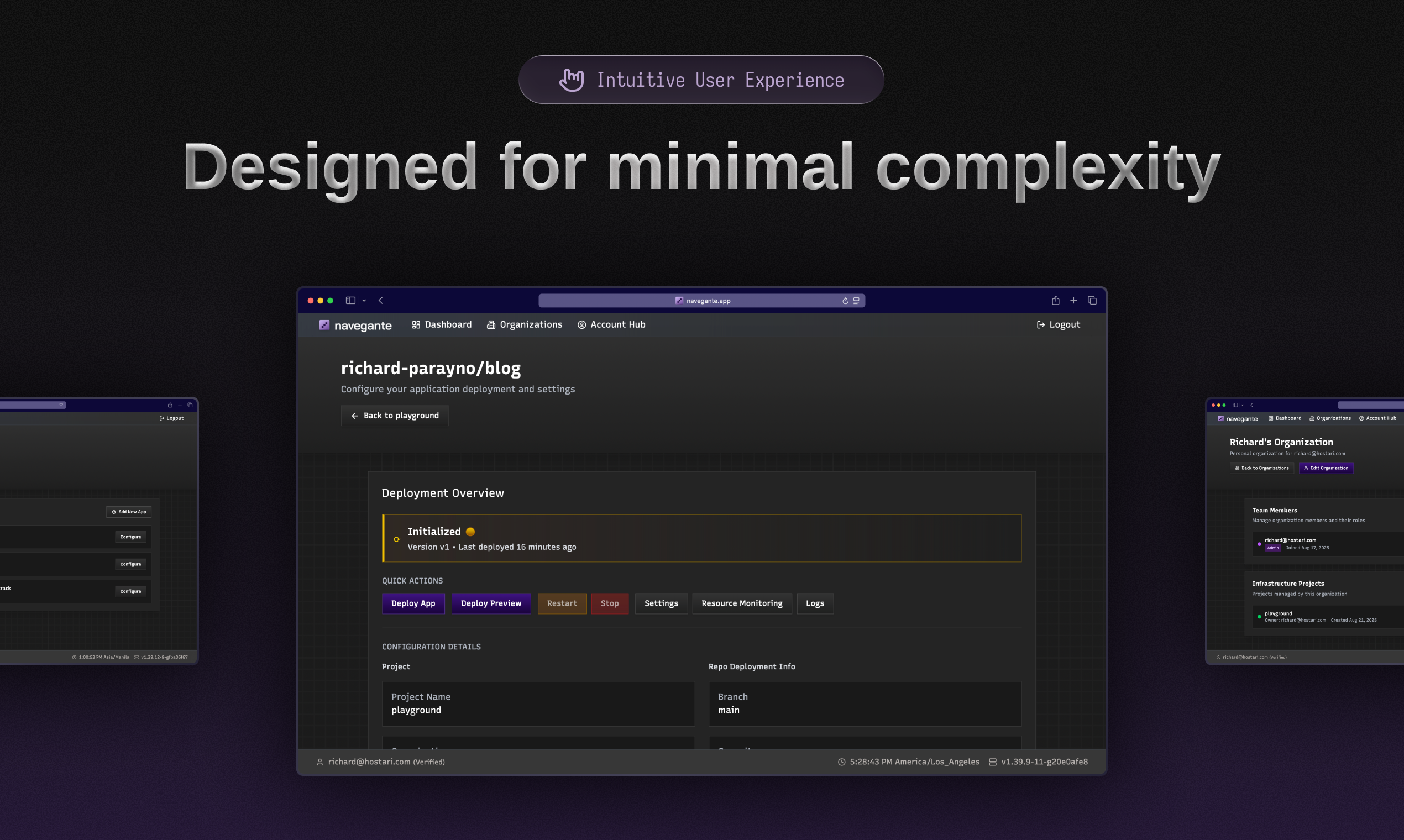
Task: Toggle the browser sidebar icon
Action: 350,301
